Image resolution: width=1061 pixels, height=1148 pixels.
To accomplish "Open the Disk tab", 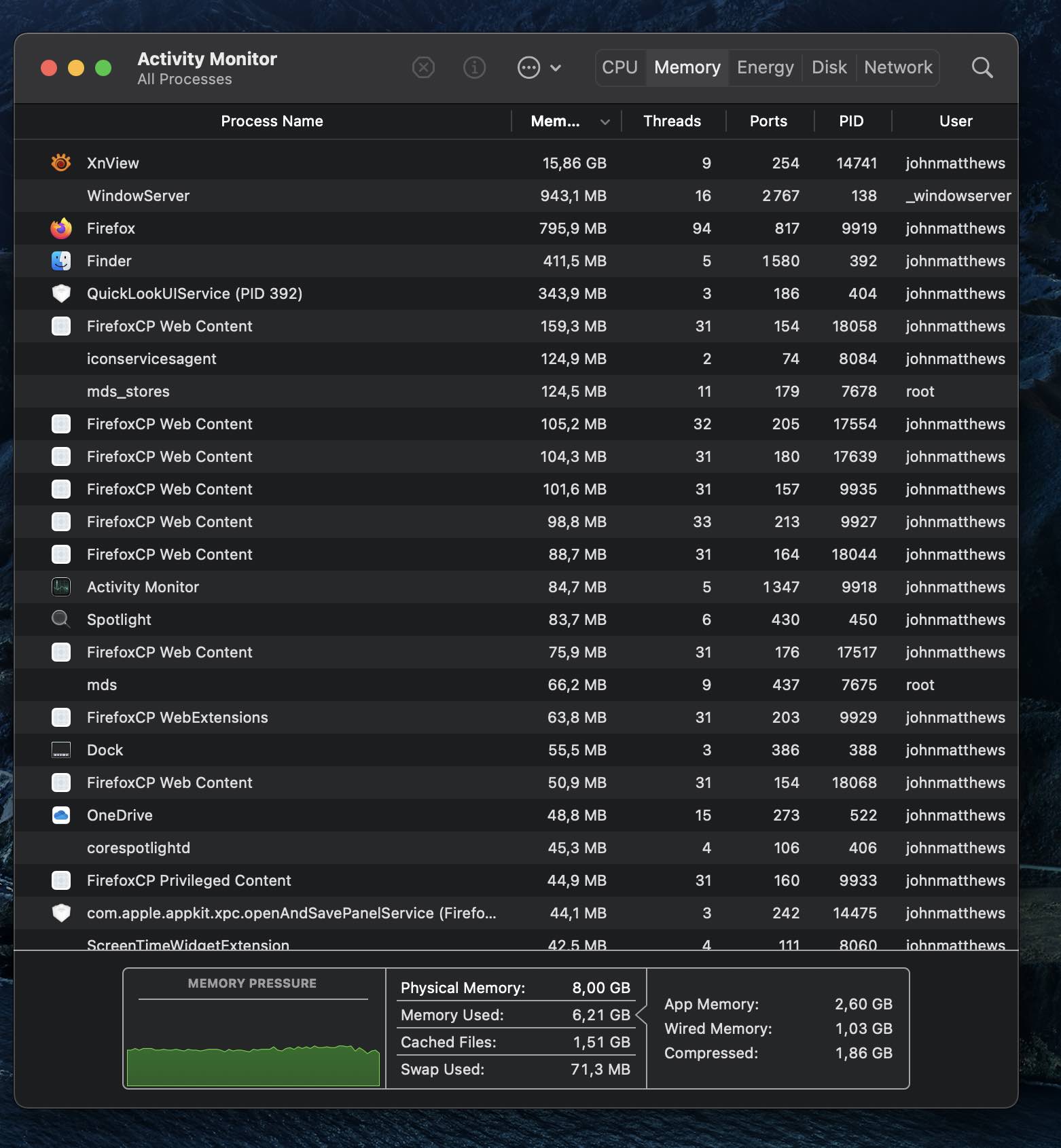I will pyautogui.click(x=829, y=68).
